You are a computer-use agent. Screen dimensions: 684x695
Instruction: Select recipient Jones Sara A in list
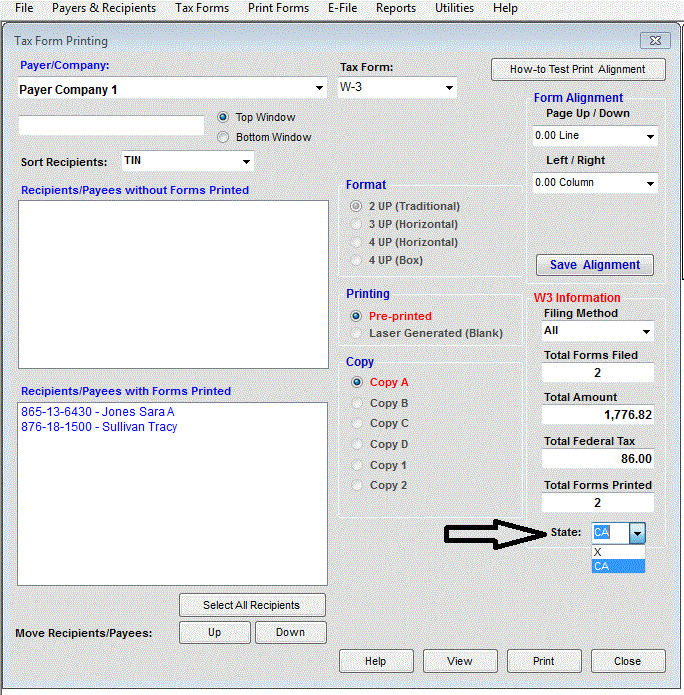pyautogui.click(x=98, y=412)
